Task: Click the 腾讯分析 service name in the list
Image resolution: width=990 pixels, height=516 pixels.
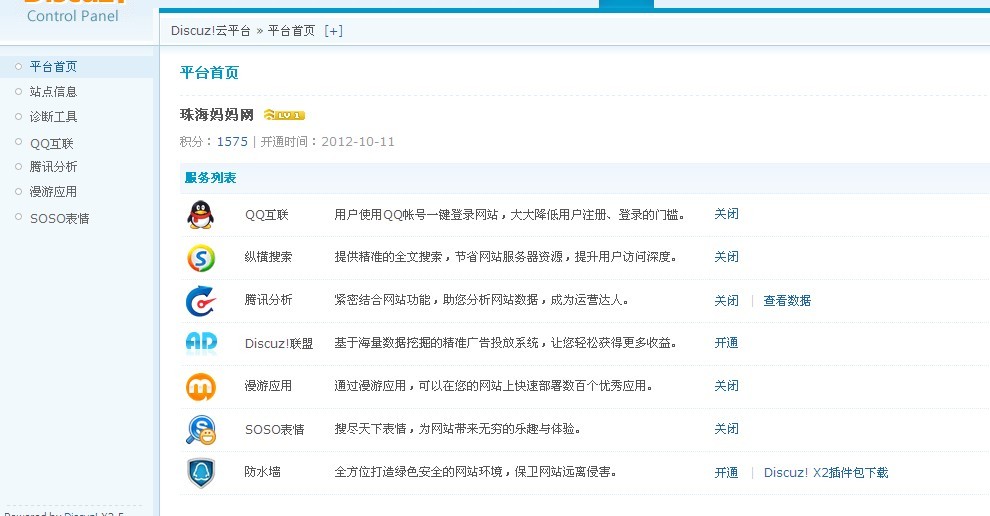Action: [x=268, y=300]
